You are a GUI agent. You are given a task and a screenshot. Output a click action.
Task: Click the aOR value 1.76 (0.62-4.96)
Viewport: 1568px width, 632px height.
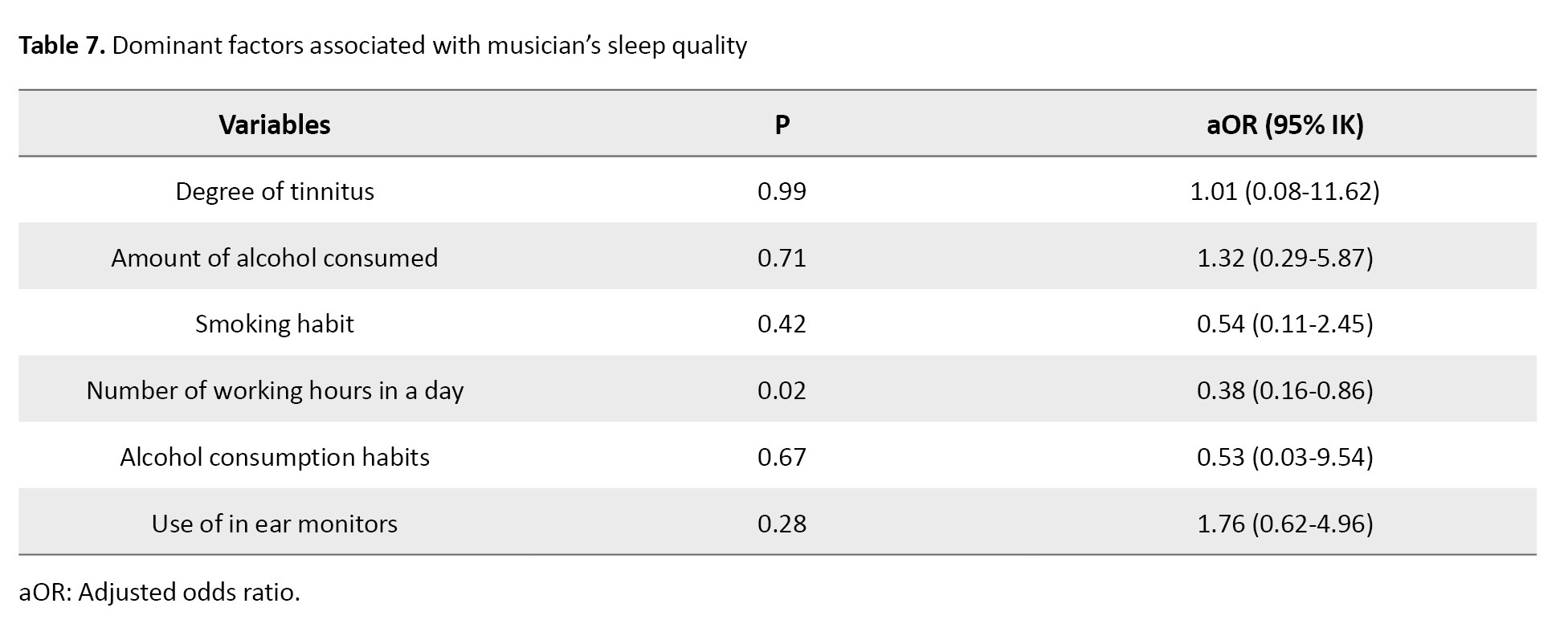pyautogui.click(x=1284, y=524)
